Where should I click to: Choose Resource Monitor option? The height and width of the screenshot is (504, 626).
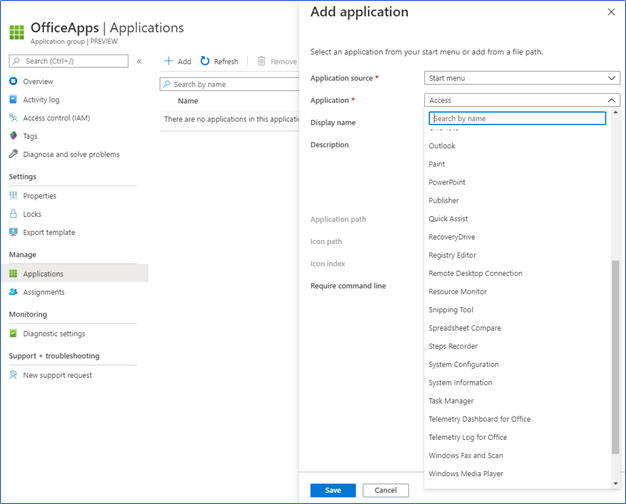click(x=458, y=291)
